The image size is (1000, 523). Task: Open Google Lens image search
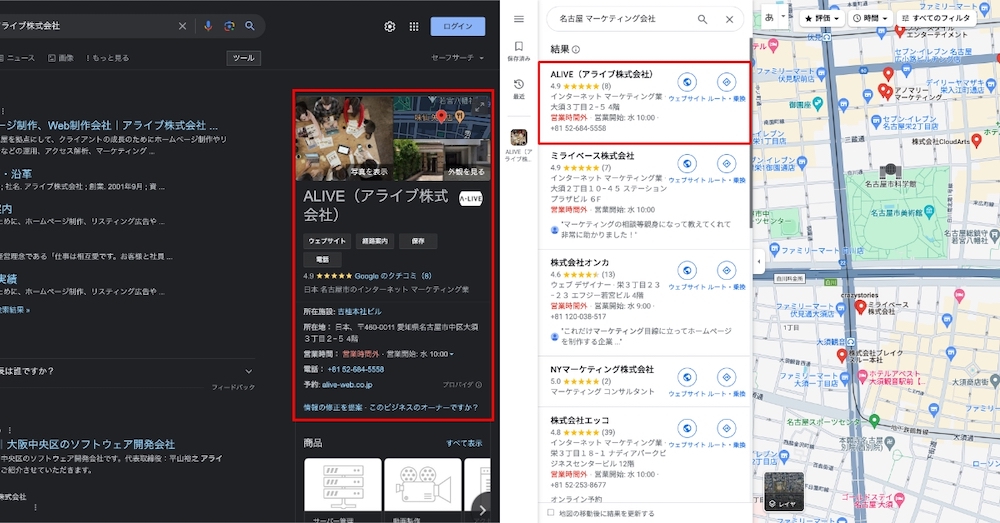pyautogui.click(x=229, y=26)
